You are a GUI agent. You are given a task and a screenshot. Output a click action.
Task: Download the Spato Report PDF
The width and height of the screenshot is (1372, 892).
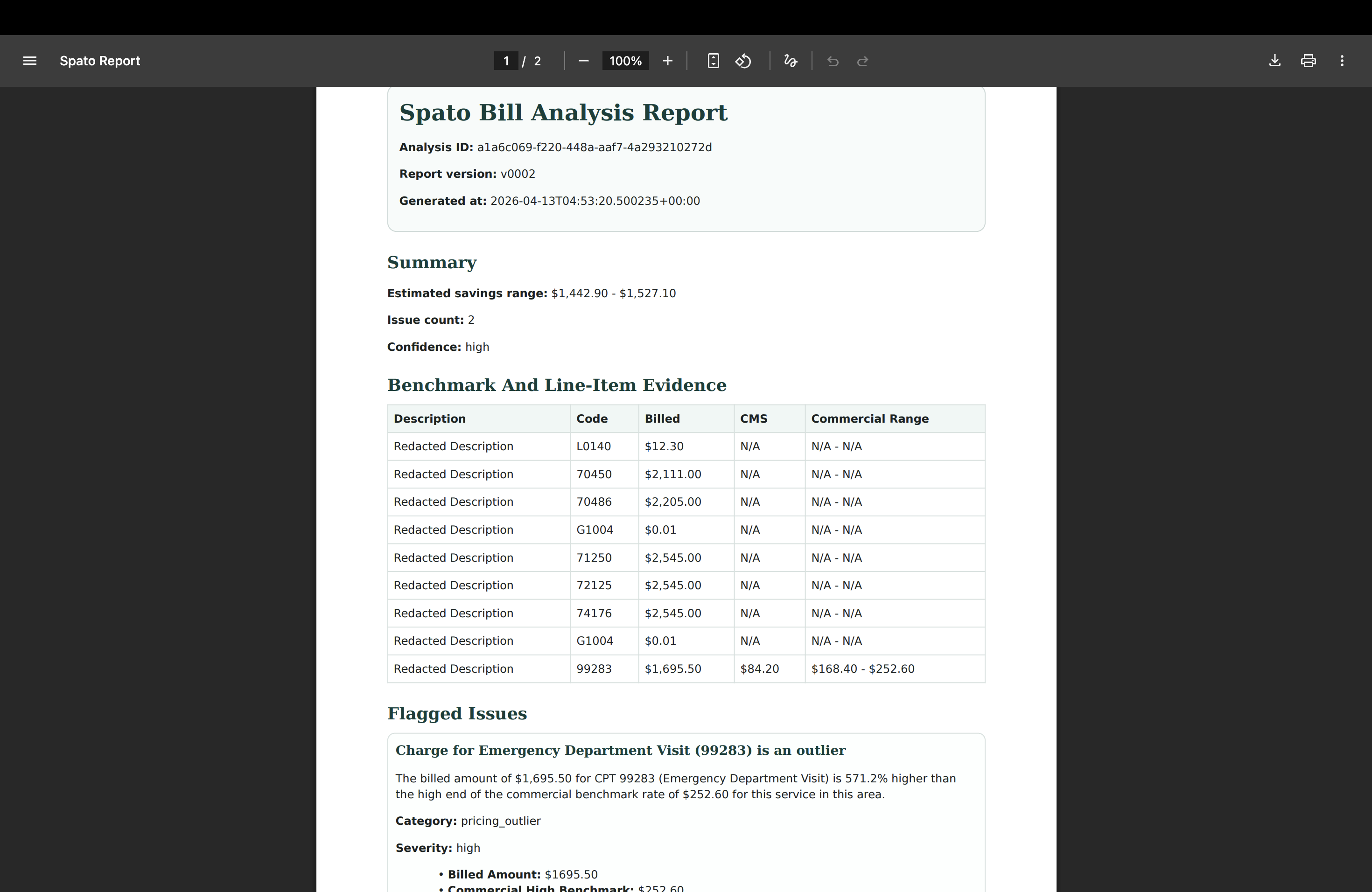(1274, 61)
